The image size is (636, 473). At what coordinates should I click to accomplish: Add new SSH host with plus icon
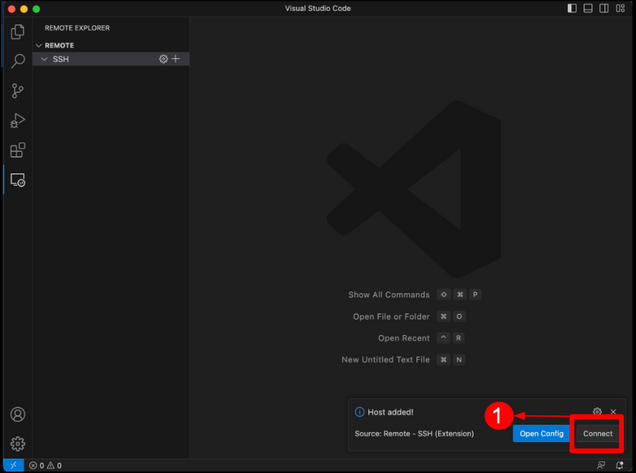click(x=176, y=59)
